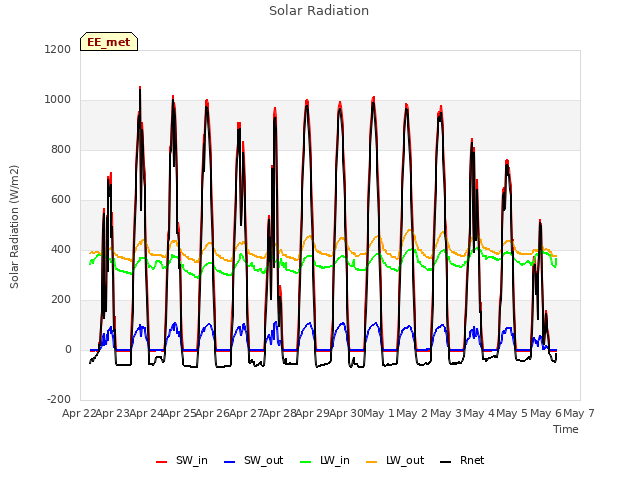The height and width of the screenshot is (480, 640).
Task: Click the Apr 28 x-axis date label
Action: (x=279, y=413)
